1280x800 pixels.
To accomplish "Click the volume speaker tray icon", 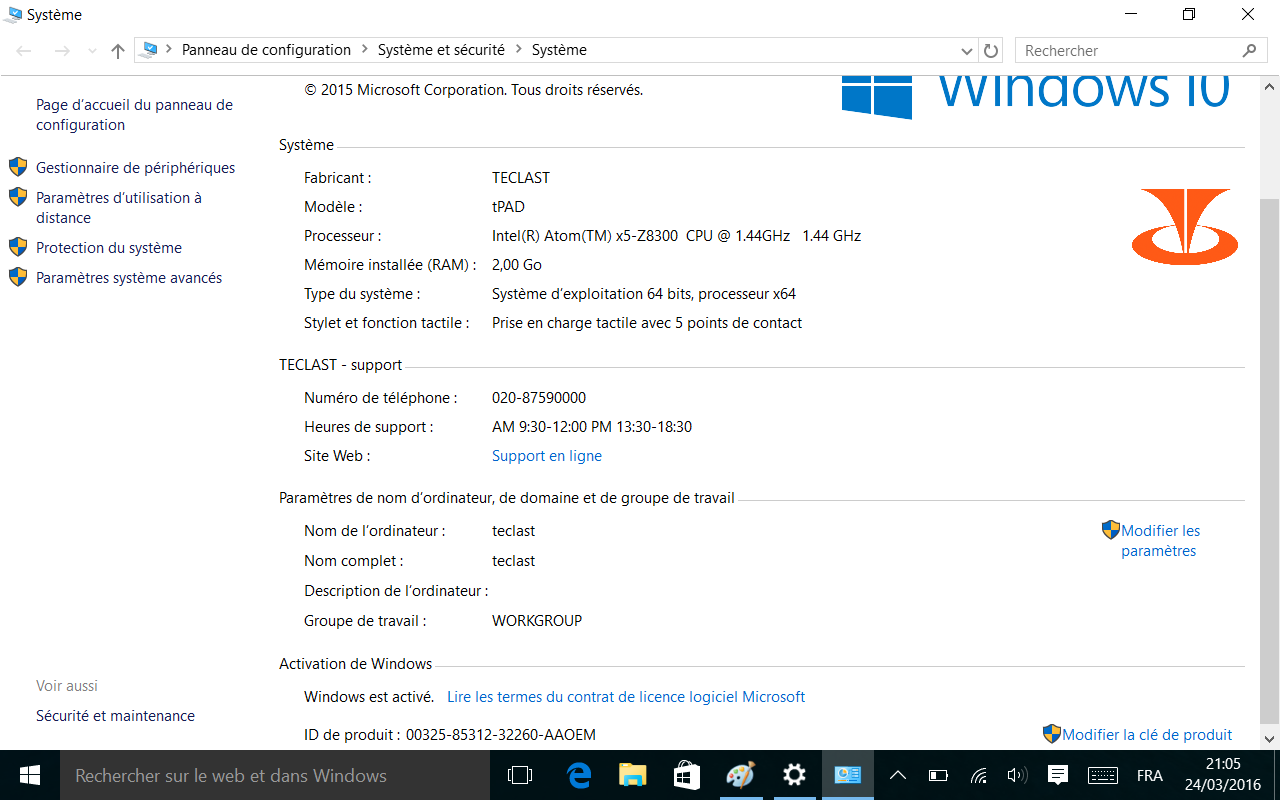I will pos(1017,775).
